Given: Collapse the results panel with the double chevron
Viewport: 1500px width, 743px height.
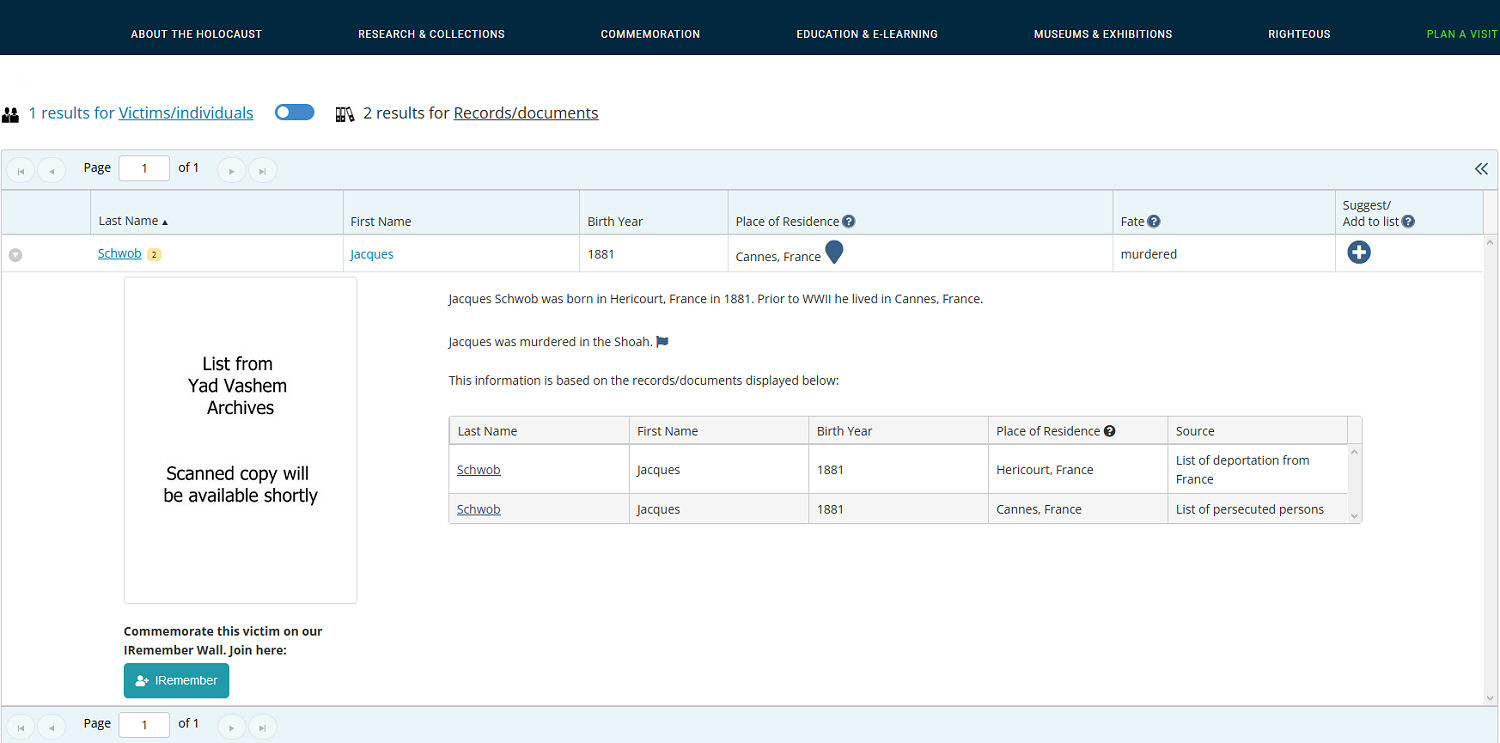Looking at the screenshot, I should (1481, 169).
